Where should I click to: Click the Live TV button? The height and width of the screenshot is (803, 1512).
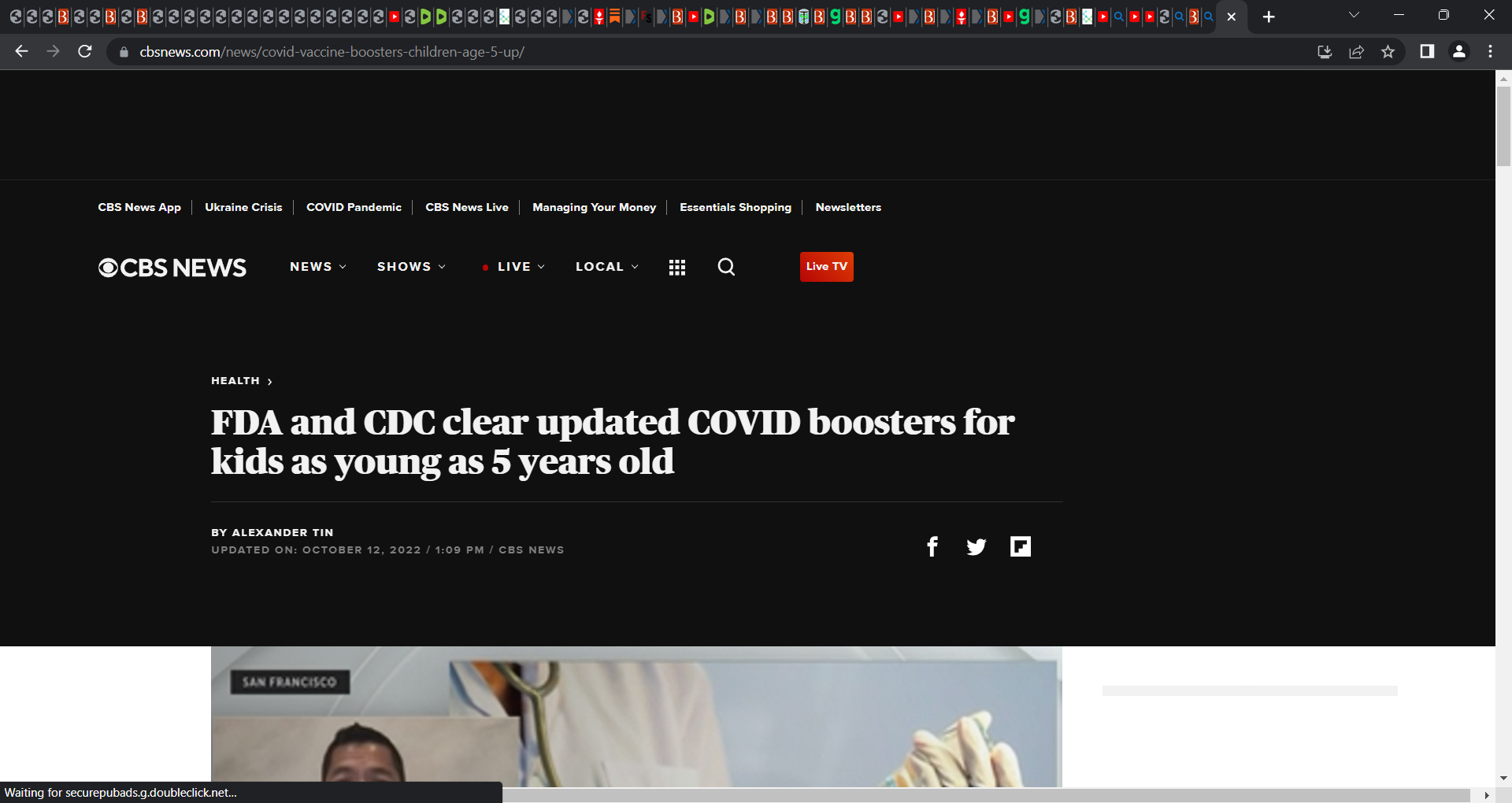click(827, 266)
